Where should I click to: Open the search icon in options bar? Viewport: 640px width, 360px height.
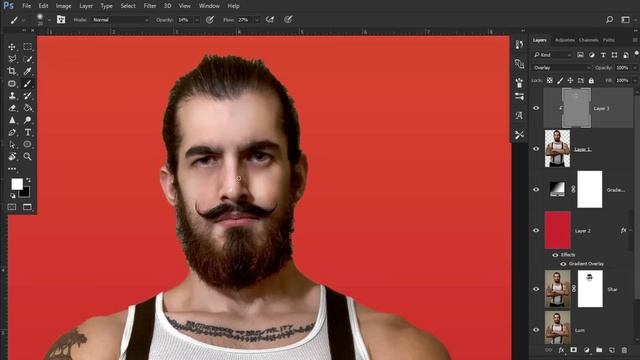[x=609, y=20]
